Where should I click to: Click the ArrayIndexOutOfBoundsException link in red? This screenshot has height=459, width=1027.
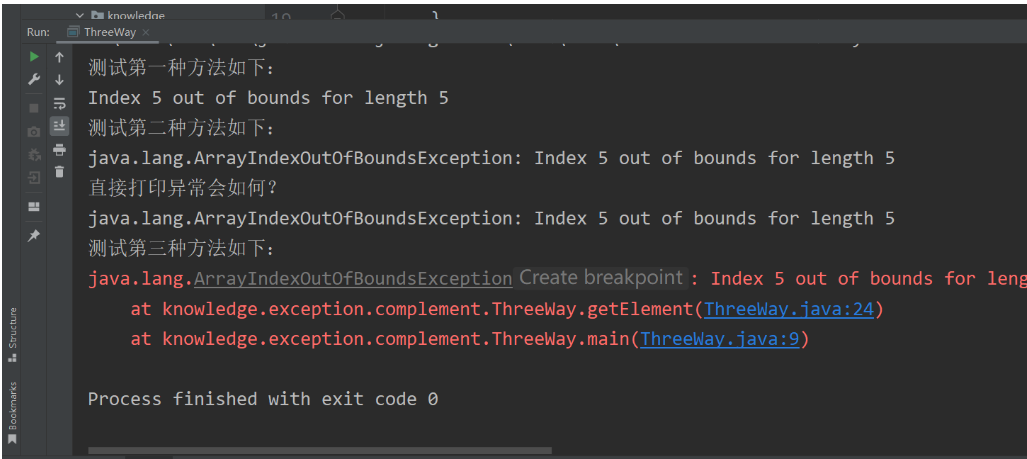click(353, 279)
